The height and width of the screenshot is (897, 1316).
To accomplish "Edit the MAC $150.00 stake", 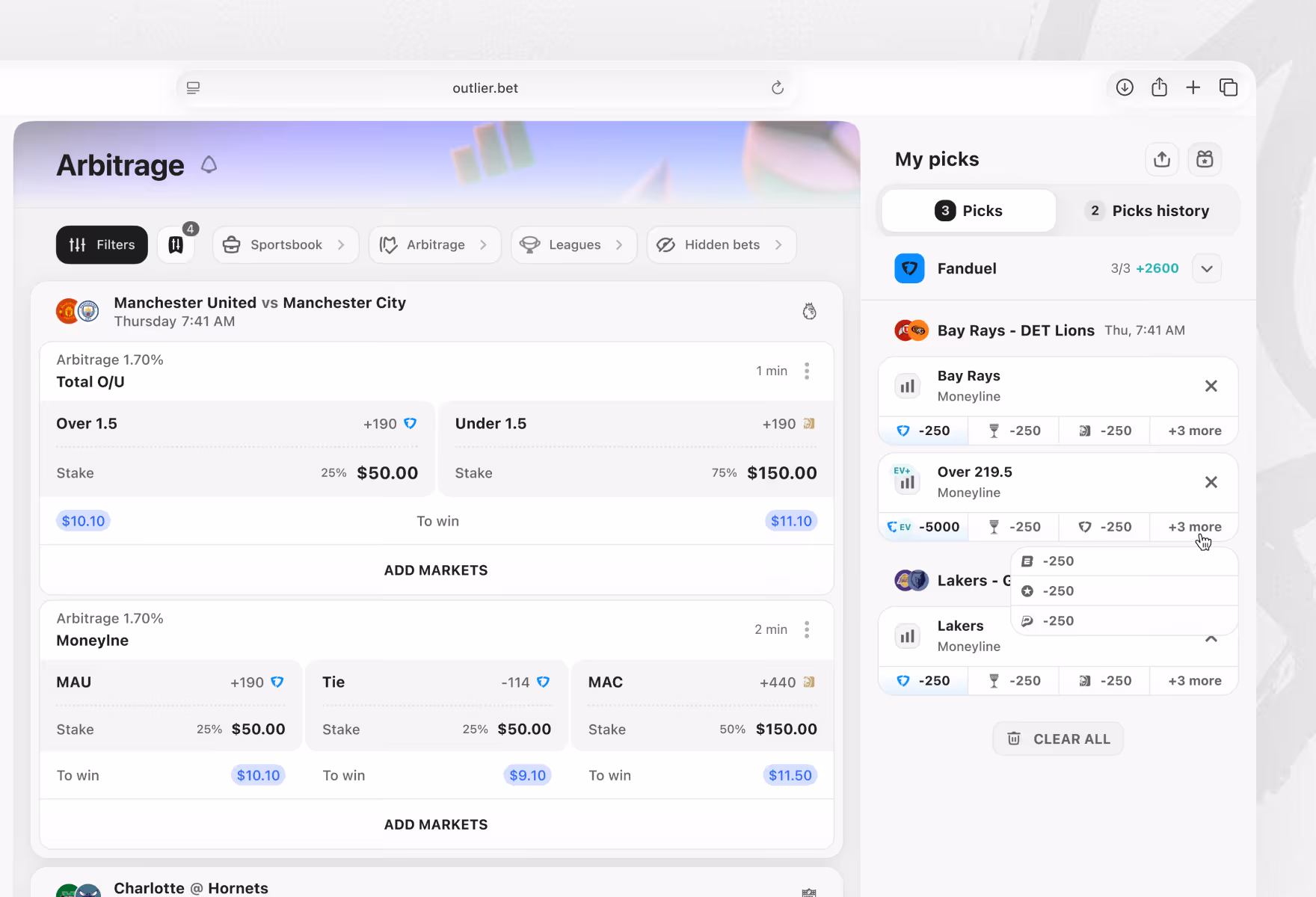I will click(786, 730).
